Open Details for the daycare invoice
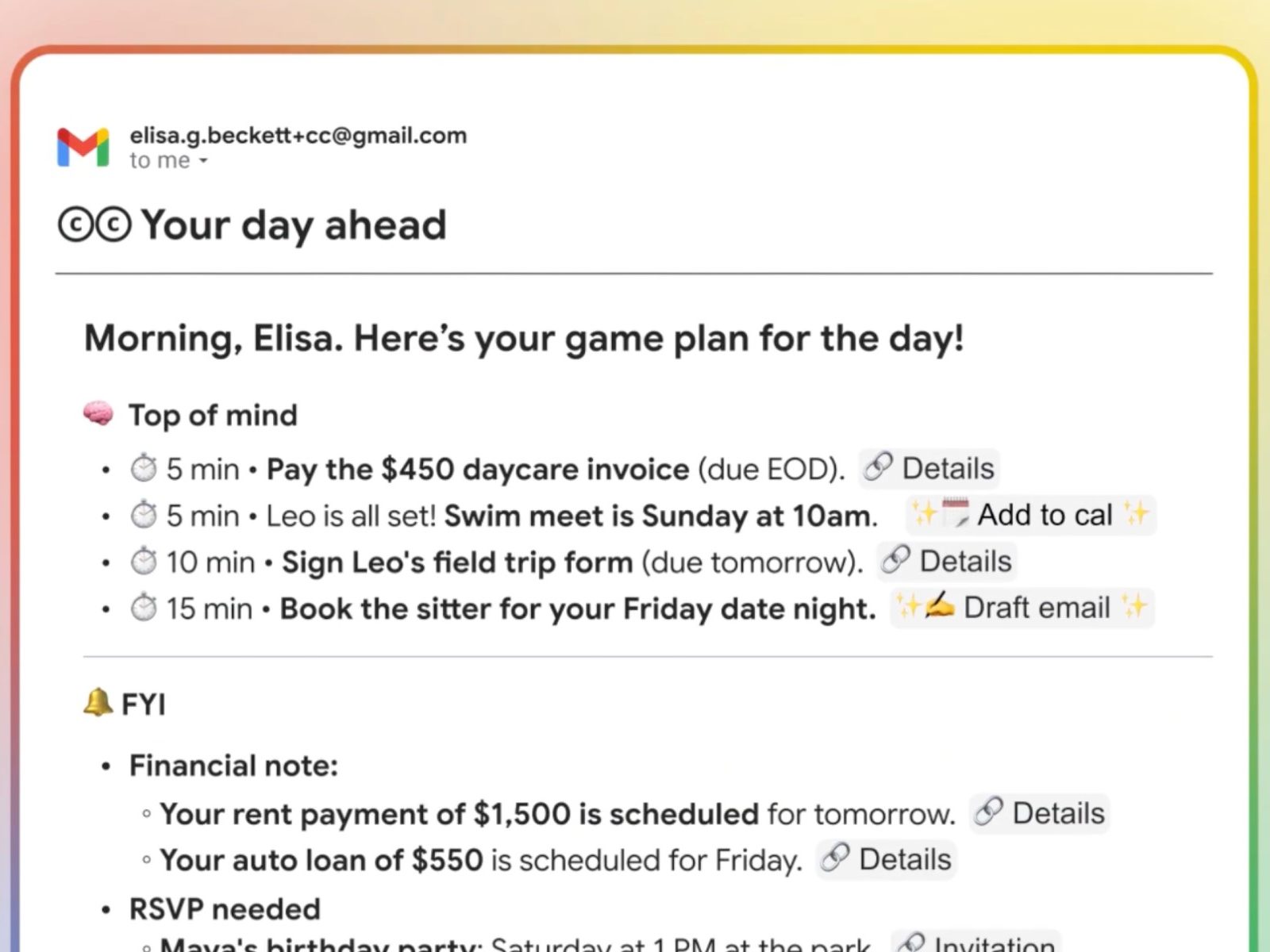Viewport: 1270px width, 952px height. point(929,468)
